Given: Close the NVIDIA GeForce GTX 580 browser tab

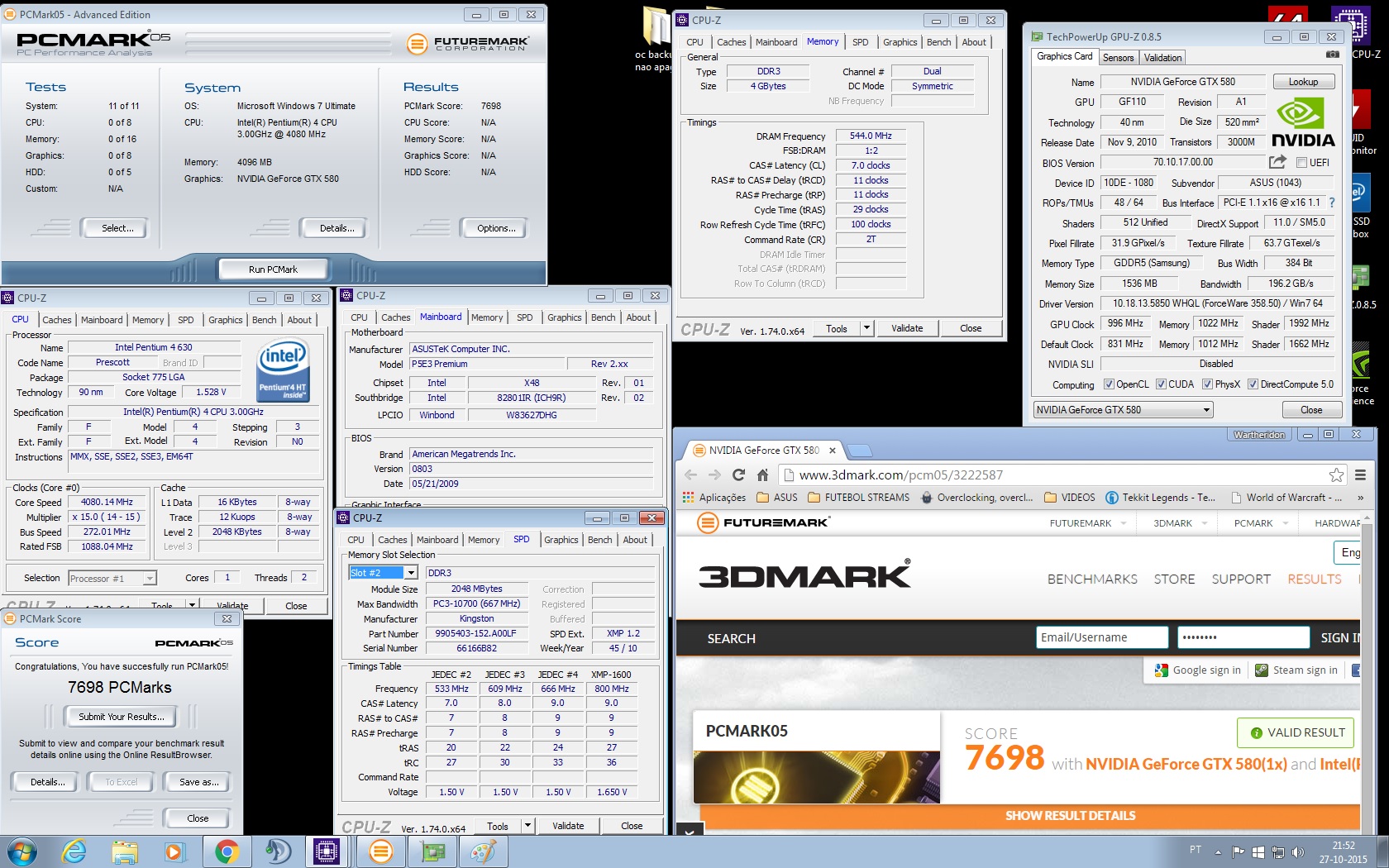Looking at the screenshot, I should tap(833, 451).
